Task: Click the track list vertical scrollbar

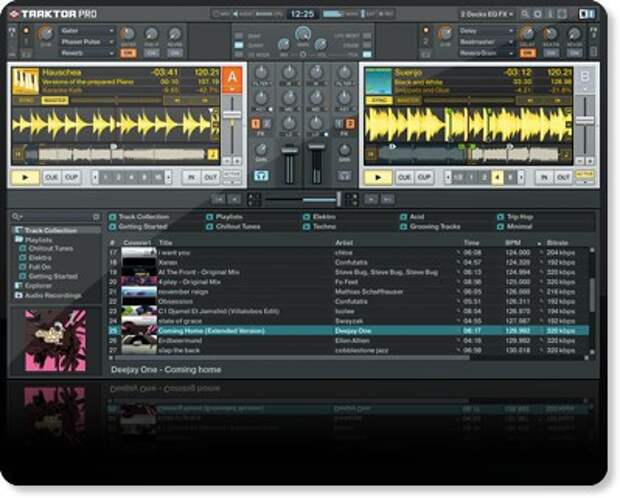Action: pos(592,295)
